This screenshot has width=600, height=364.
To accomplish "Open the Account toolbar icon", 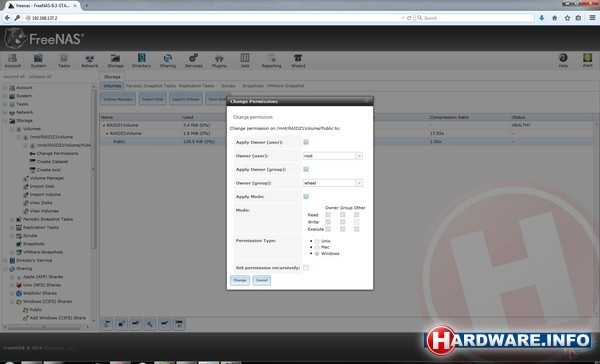I will pyautogui.click(x=12, y=60).
